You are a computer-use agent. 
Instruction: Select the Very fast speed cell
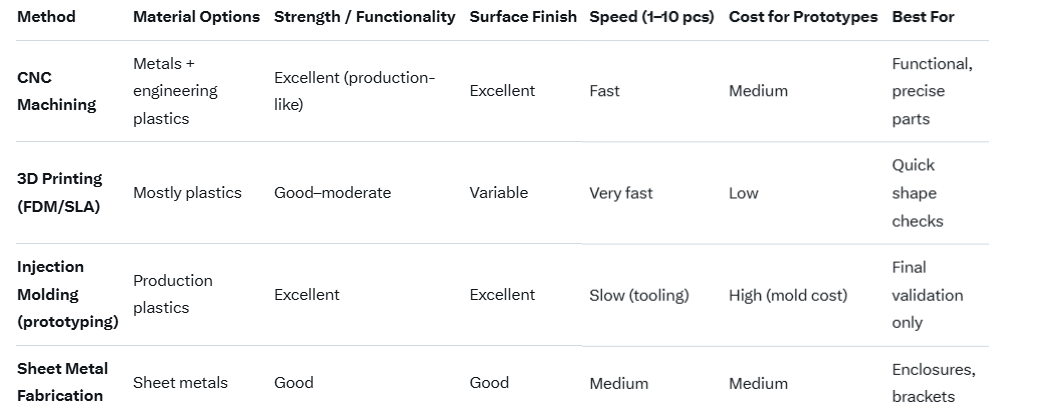(620, 193)
